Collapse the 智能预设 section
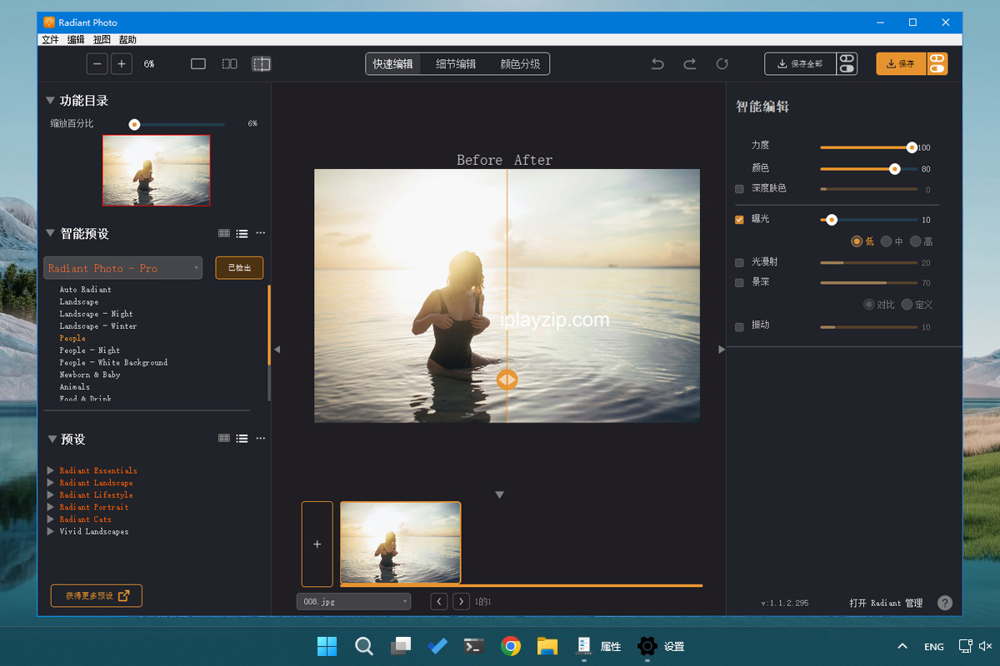 coord(50,233)
